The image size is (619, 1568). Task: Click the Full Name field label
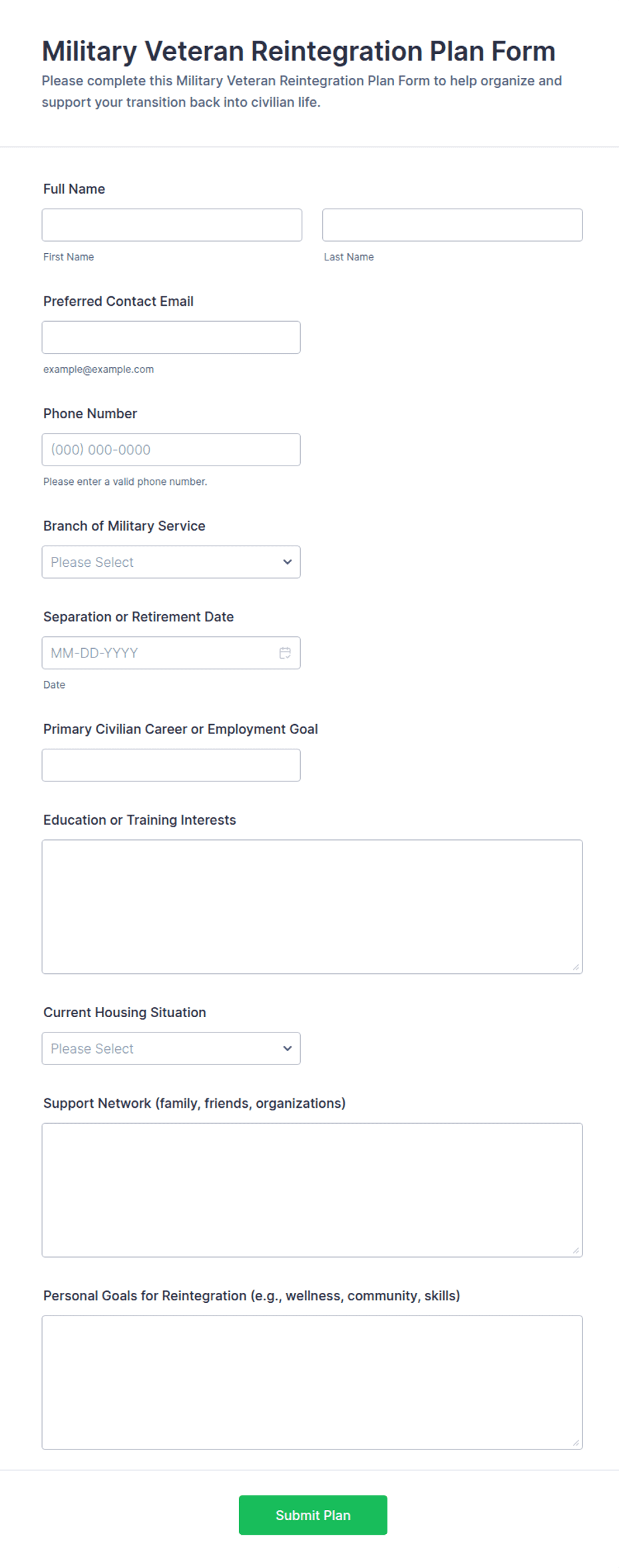coord(74,189)
